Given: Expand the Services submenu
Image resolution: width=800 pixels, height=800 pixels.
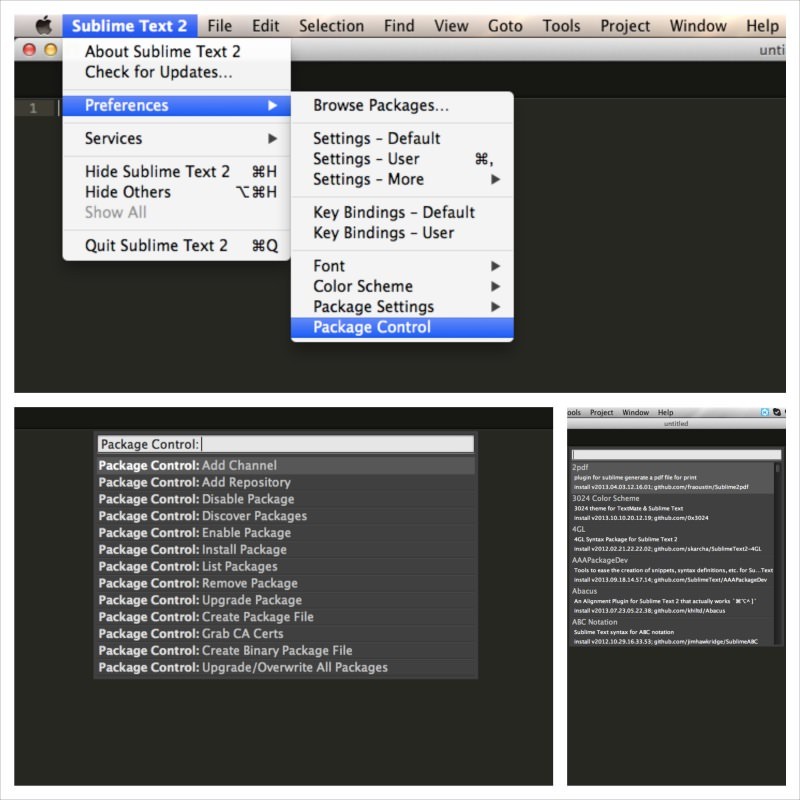Looking at the screenshot, I should (x=177, y=138).
